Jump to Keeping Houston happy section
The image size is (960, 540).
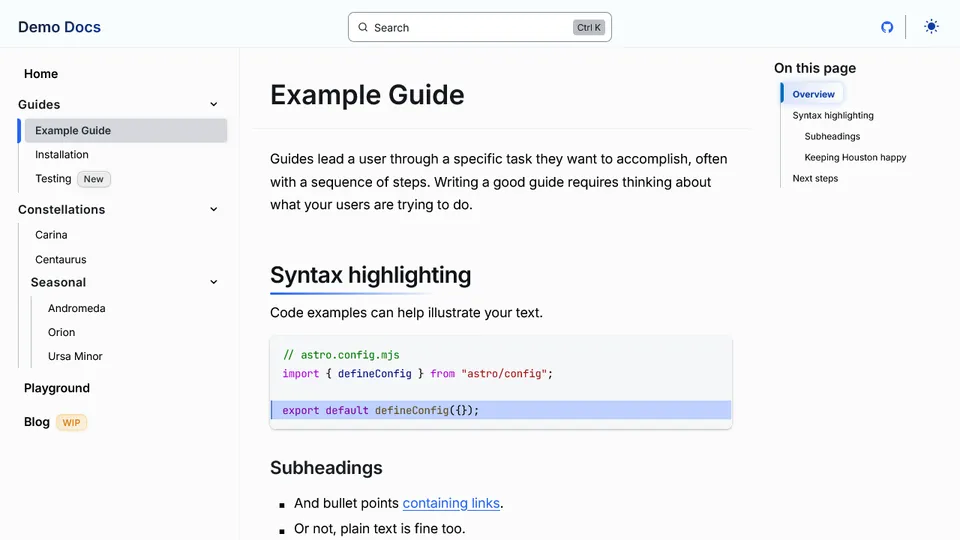click(x=855, y=158)
